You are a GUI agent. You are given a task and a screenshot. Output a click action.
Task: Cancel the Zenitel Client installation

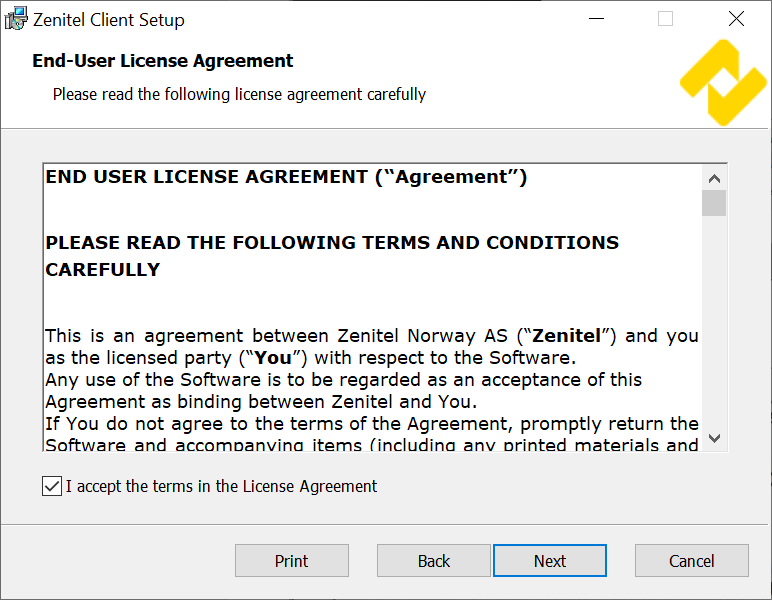[692, 561]
